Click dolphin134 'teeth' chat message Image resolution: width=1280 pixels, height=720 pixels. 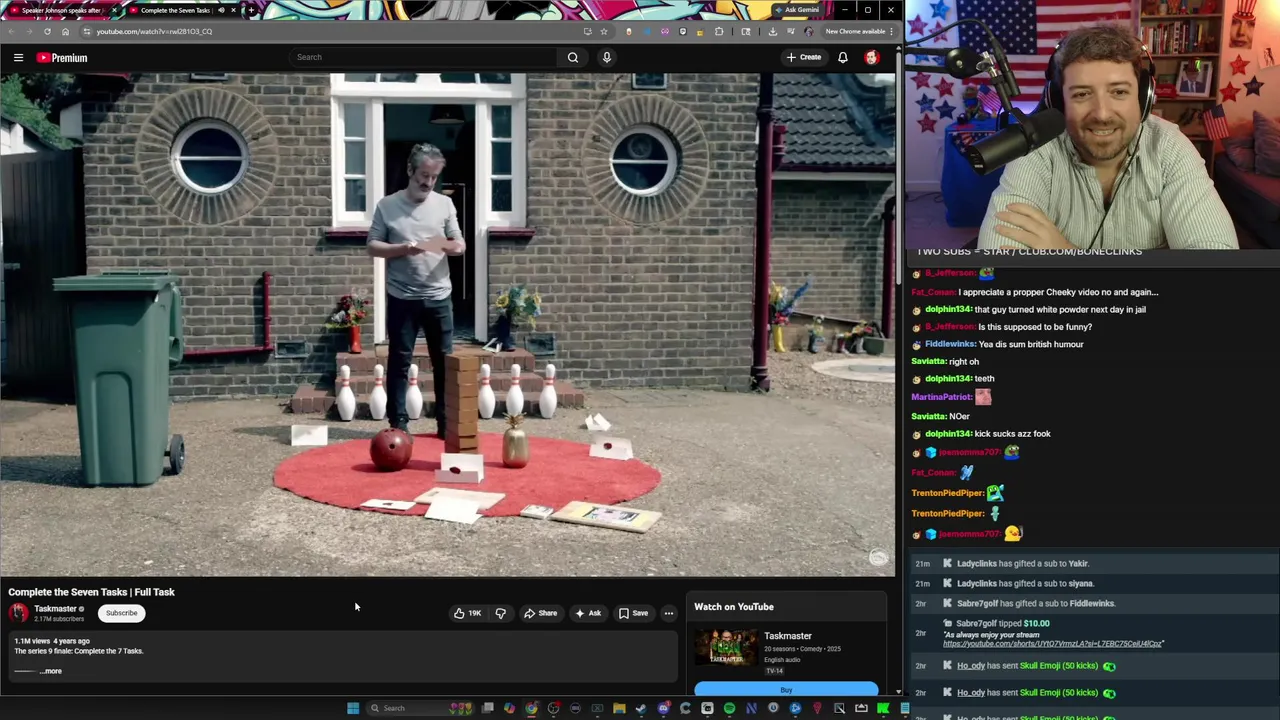coord(960,378)
